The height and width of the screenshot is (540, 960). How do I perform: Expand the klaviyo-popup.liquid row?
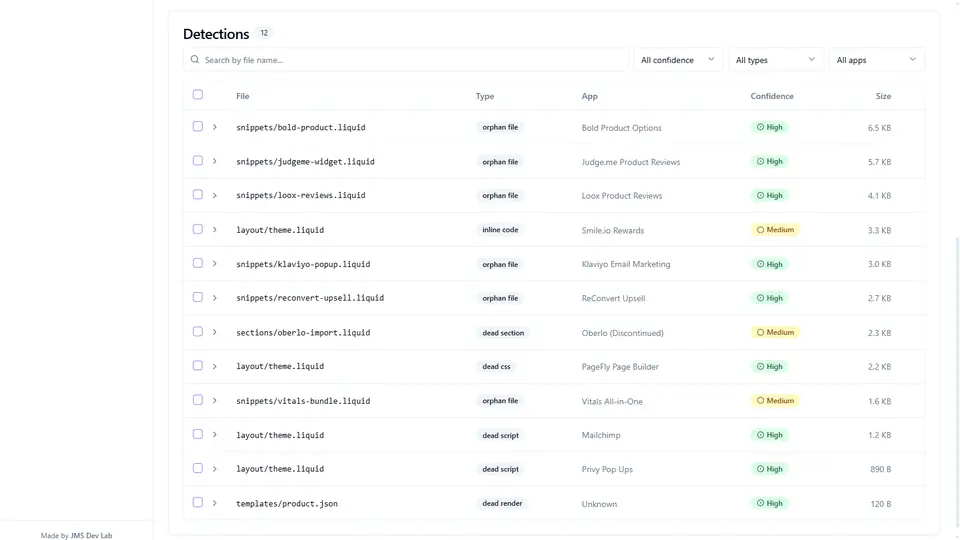click(x=215, y=264)
